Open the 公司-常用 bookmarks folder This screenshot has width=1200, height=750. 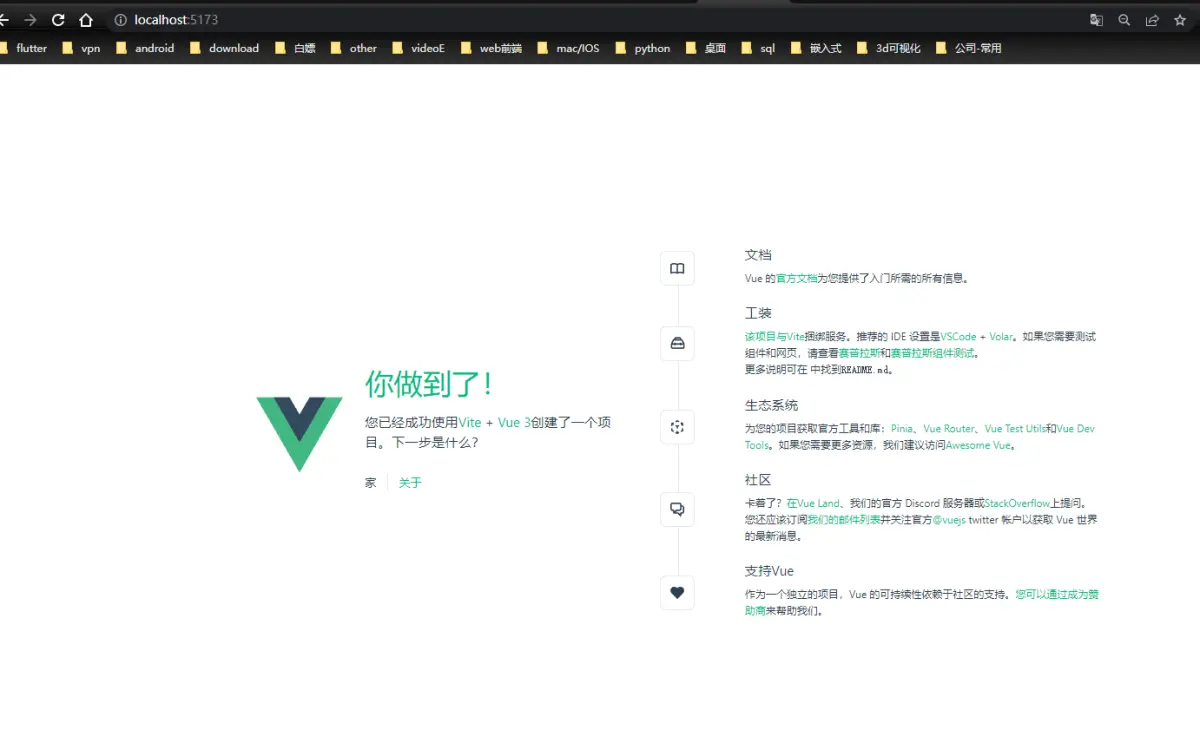coord(969,48)
